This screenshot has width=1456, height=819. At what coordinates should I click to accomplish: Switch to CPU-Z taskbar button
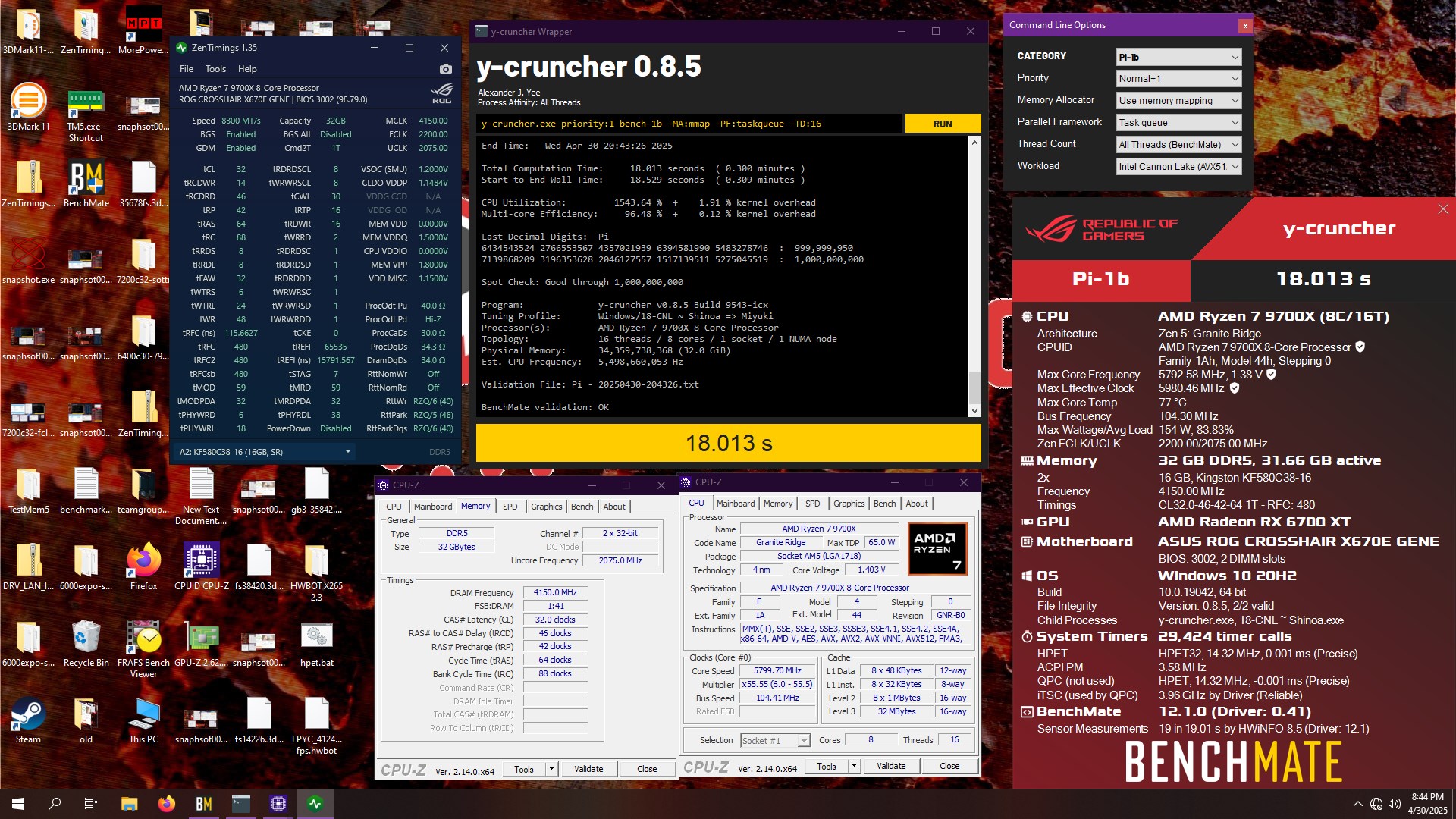[x=278, y=804]
